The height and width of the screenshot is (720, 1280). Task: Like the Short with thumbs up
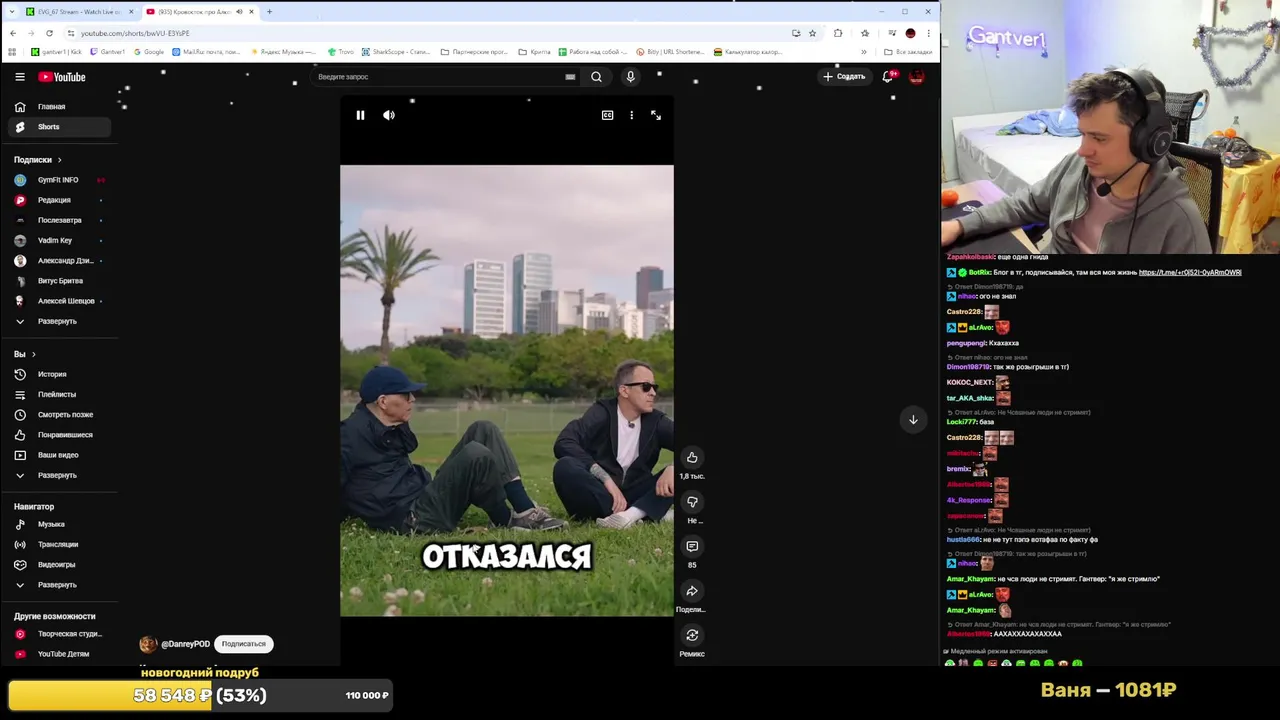click(x=692, y=457)
